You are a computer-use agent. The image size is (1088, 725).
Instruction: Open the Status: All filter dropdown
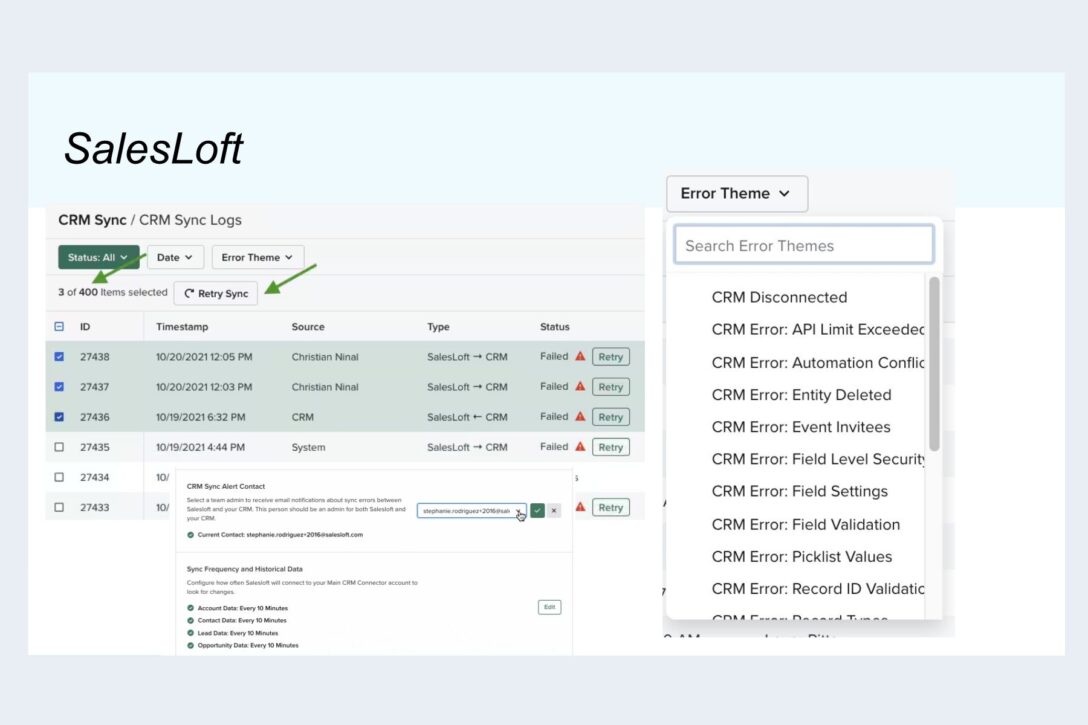[99, 257]
